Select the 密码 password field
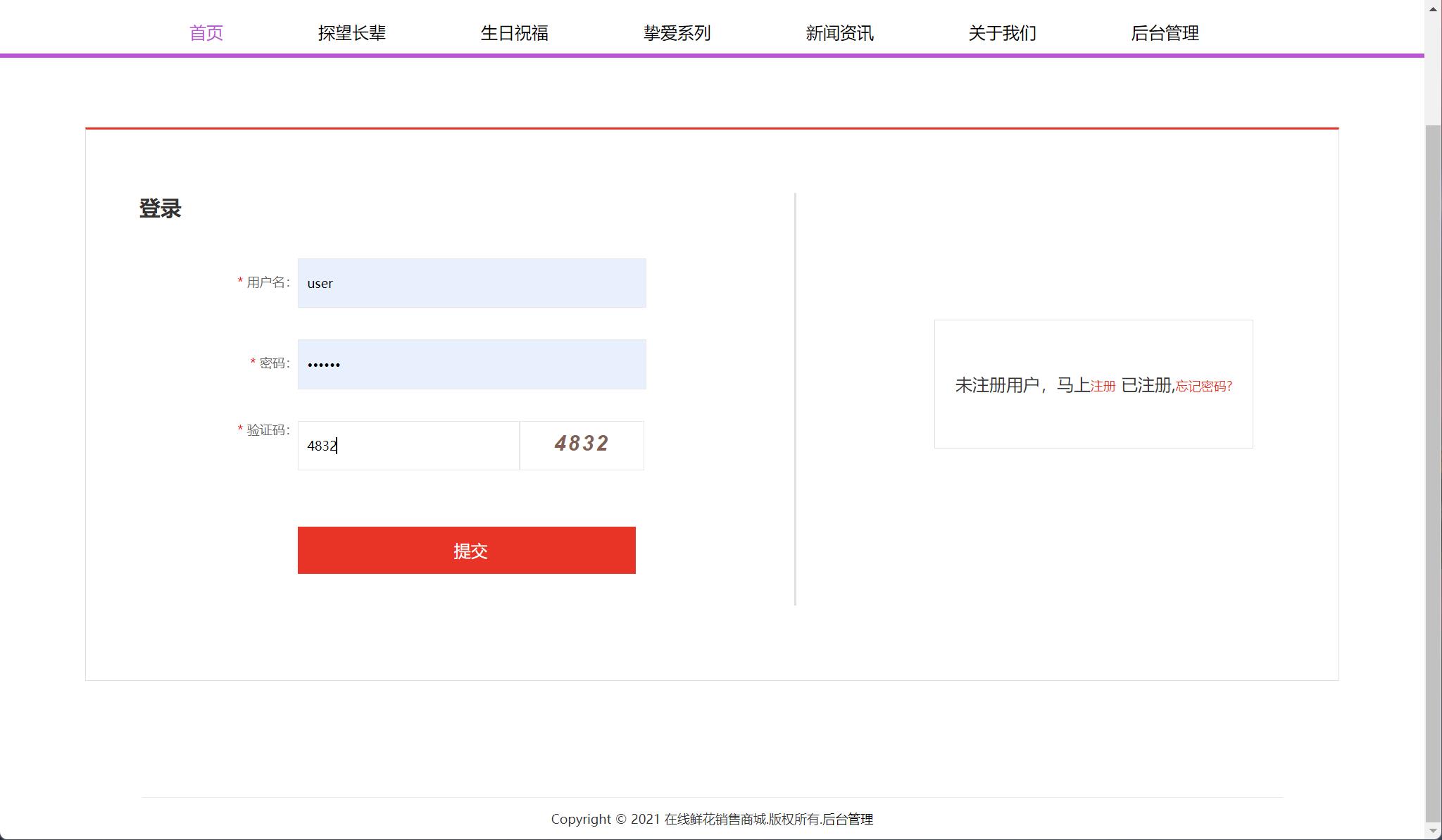Screen dimensions: 1442x840 tap(471, 364)
